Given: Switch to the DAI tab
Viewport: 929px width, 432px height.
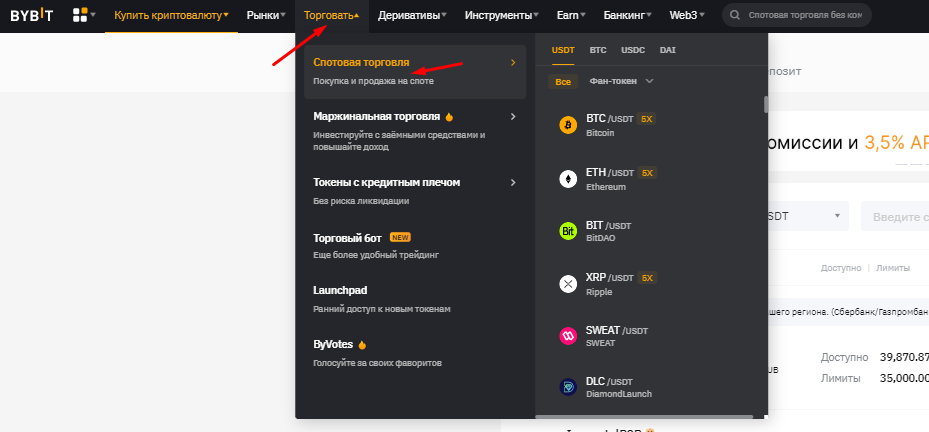Looking at the screenshot, I should click(x=668, y=50).
